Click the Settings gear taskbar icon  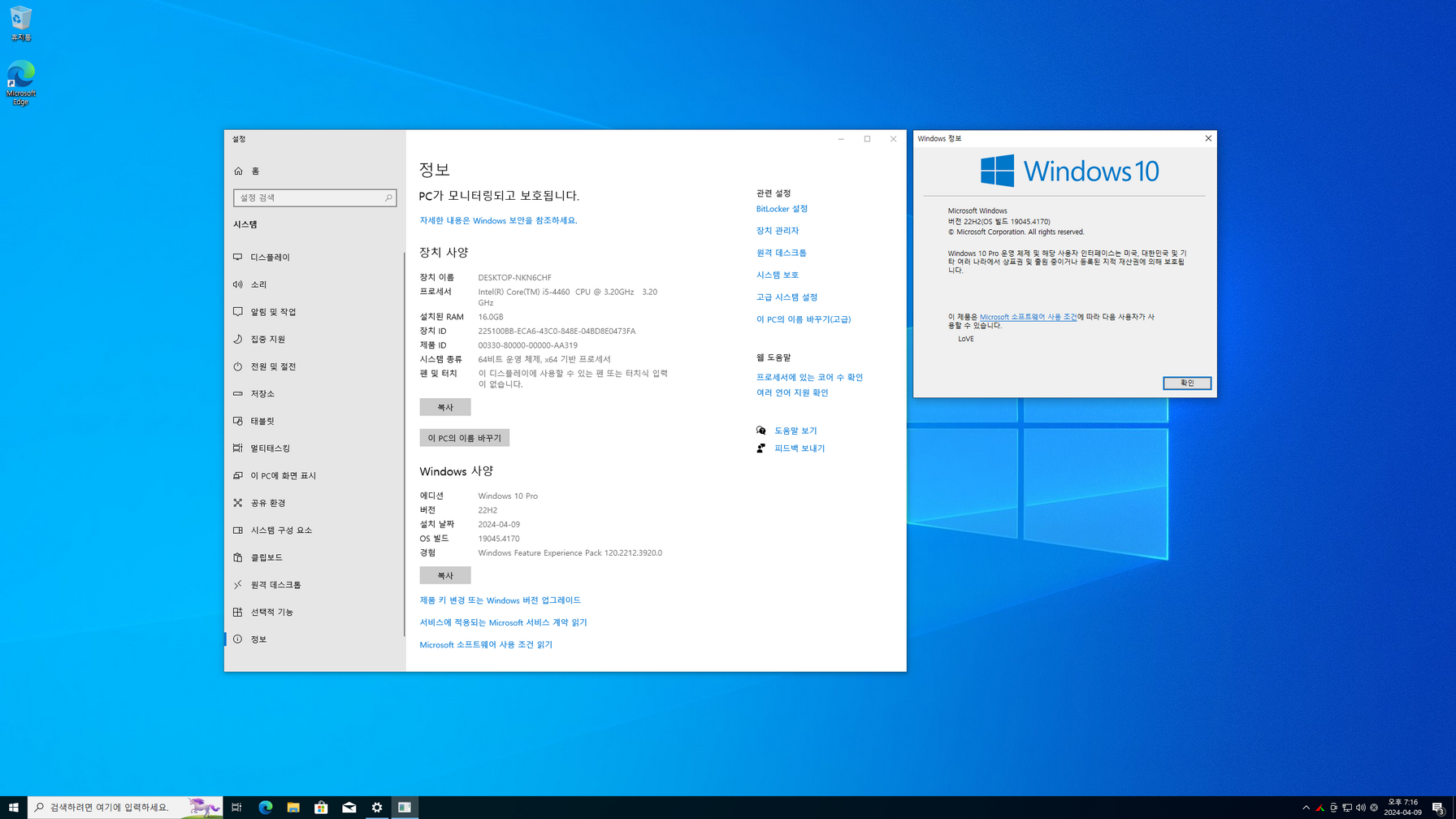[x=377, y=807]
